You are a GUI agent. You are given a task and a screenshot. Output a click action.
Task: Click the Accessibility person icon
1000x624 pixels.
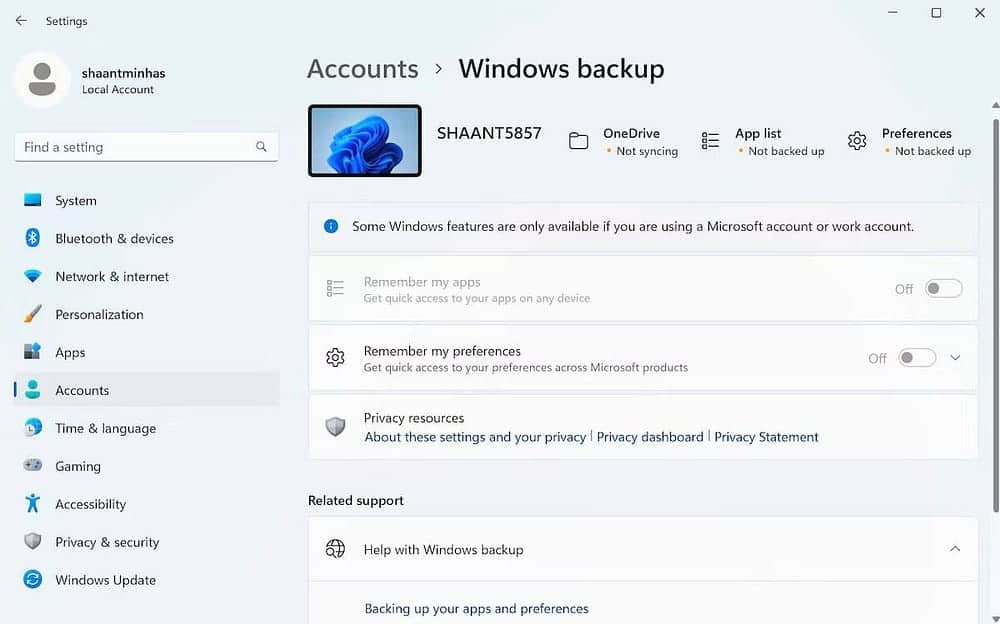pyautogui.click(x=30, y=504)
